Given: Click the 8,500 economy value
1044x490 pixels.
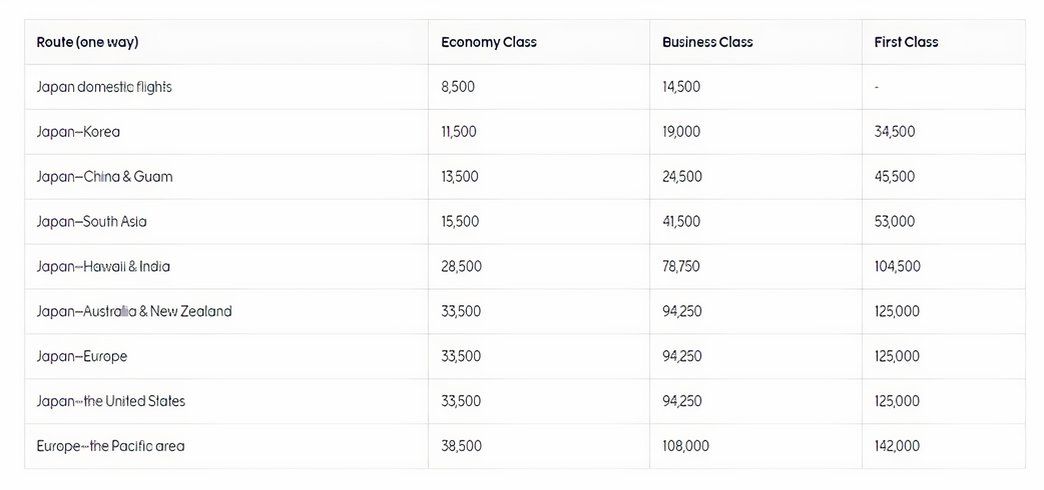Looking at the screenshot, I should coord(458,87).
